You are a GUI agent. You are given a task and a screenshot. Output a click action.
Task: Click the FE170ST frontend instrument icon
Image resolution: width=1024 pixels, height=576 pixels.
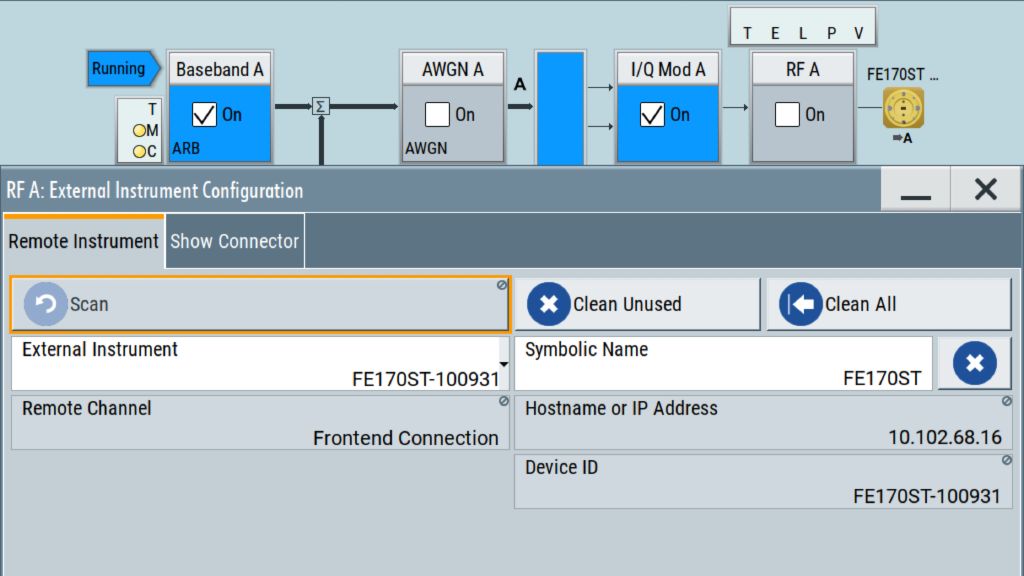(903, 108)
